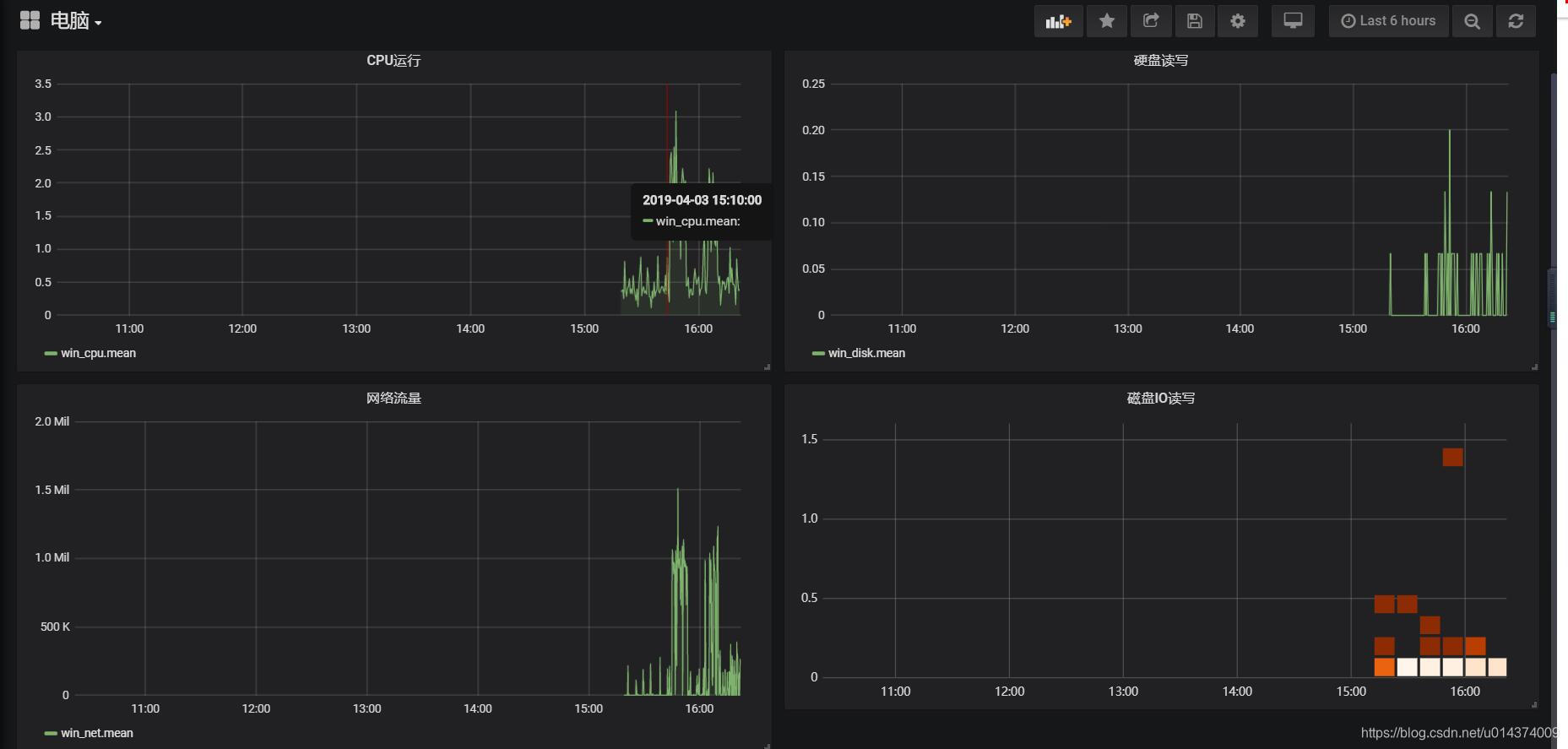Star this dashboard as a favorite

(1106, 21)
